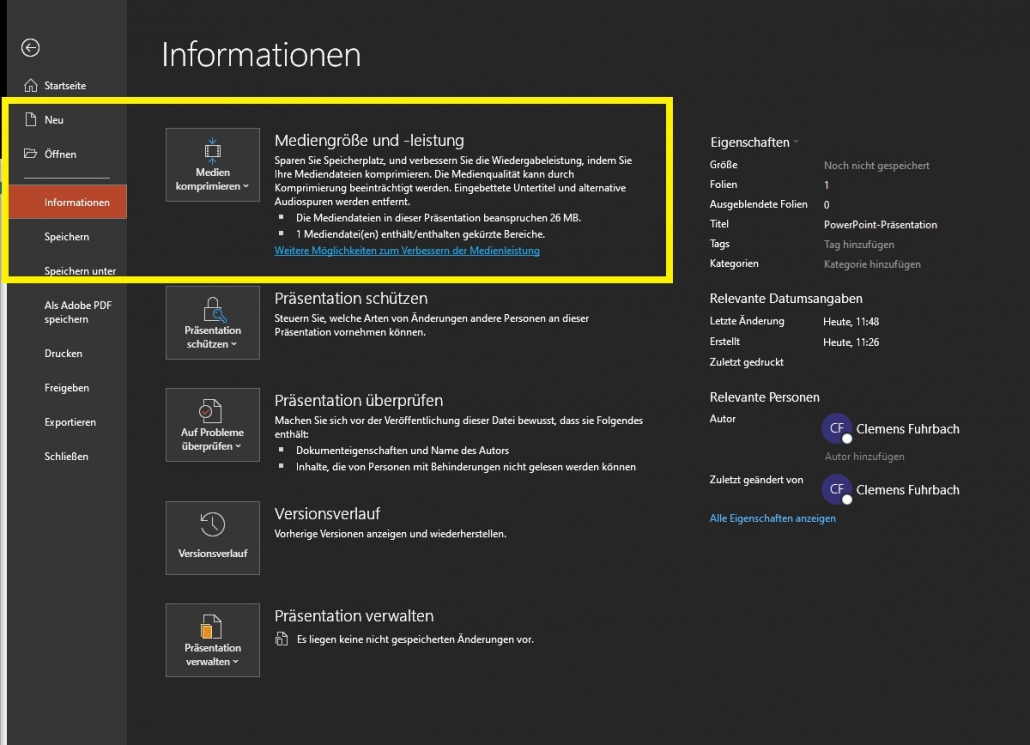Select Speichern in the sidebar
This screenshot has width=1030, height=745.
[67, 237]
